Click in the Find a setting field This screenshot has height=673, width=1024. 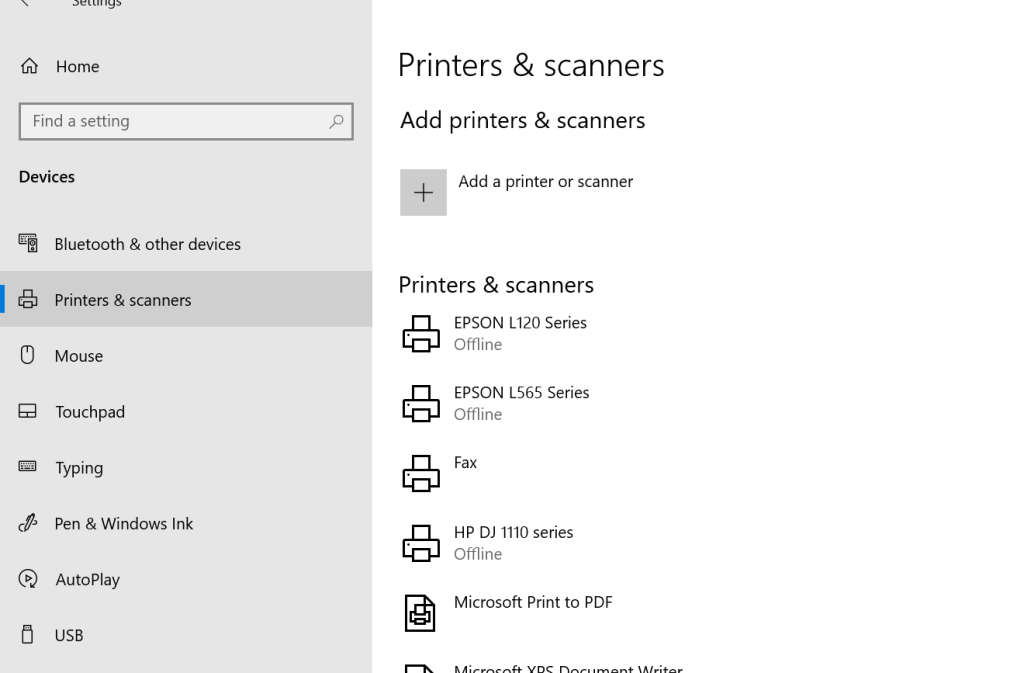pyautogui.click(x=175, y=121)
